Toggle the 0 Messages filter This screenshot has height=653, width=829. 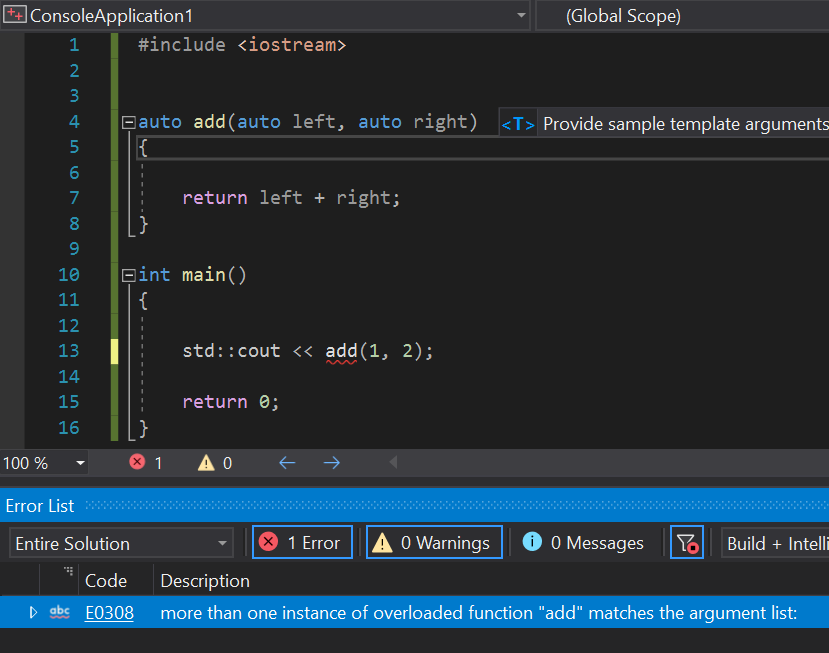click(x=583, y=542)
